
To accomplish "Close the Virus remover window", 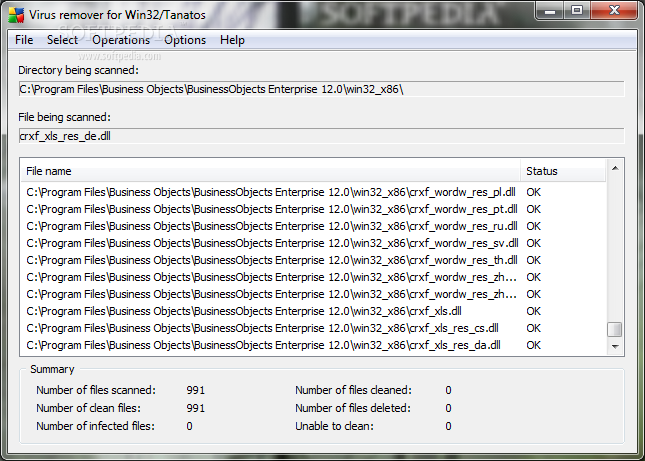I will (x=614, y=10).
